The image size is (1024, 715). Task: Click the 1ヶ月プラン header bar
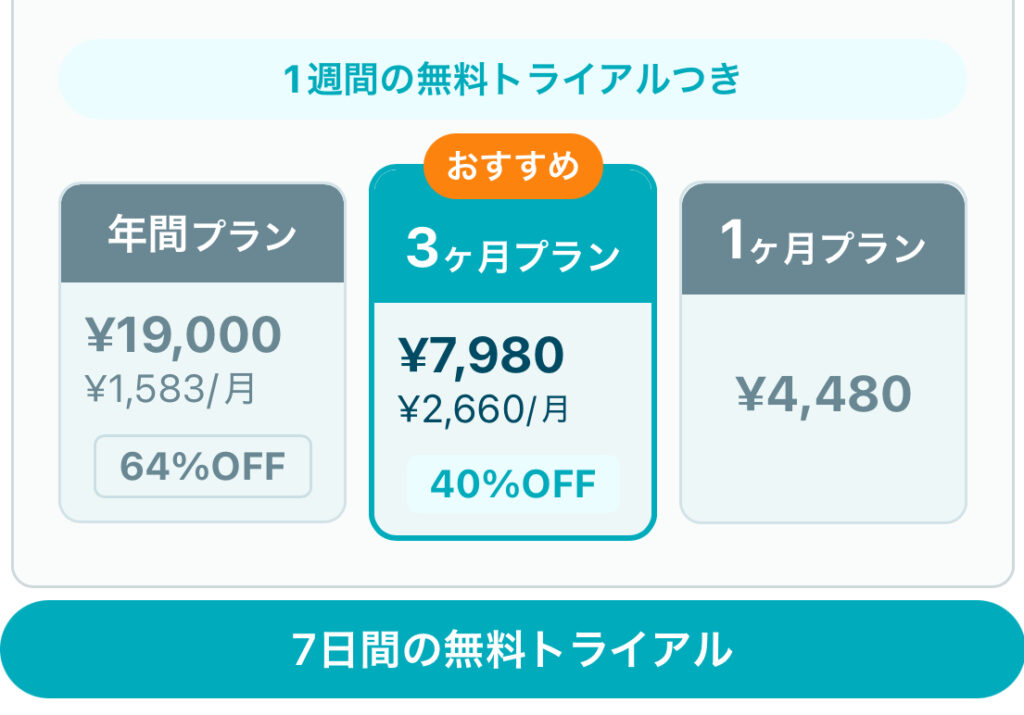click(822, 239)
